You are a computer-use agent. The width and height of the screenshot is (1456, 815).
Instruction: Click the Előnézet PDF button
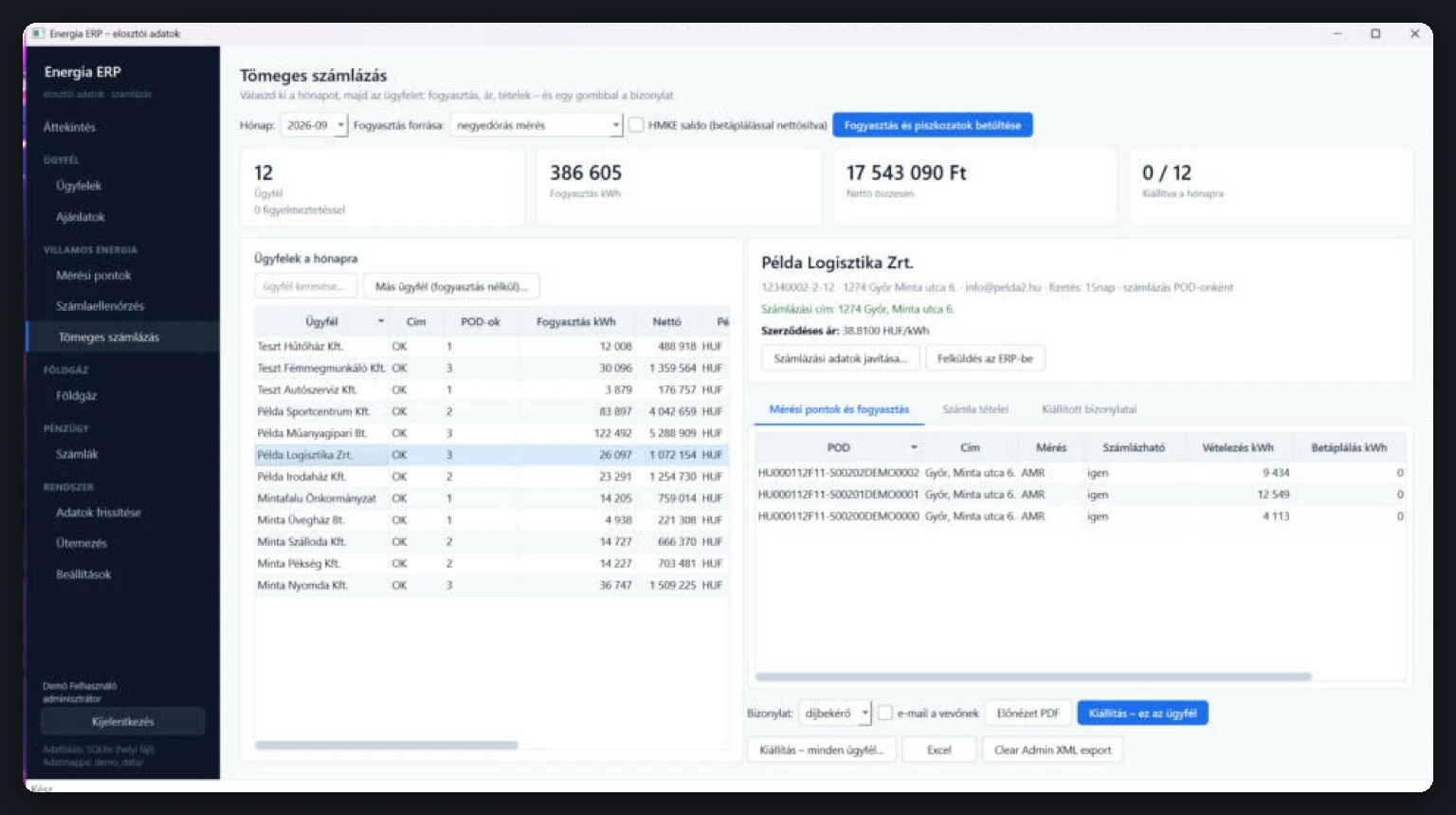[x=1028, y=713]
